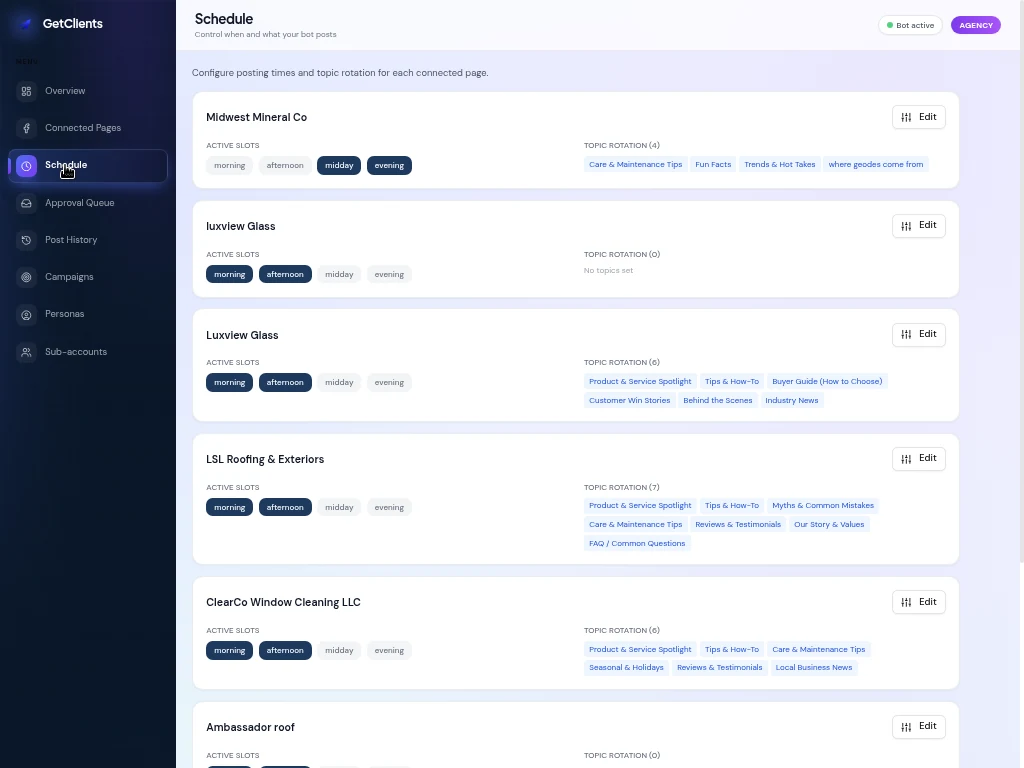1024x768 pixels.
Task: Open the Personas section
Action: pos(88,314)
